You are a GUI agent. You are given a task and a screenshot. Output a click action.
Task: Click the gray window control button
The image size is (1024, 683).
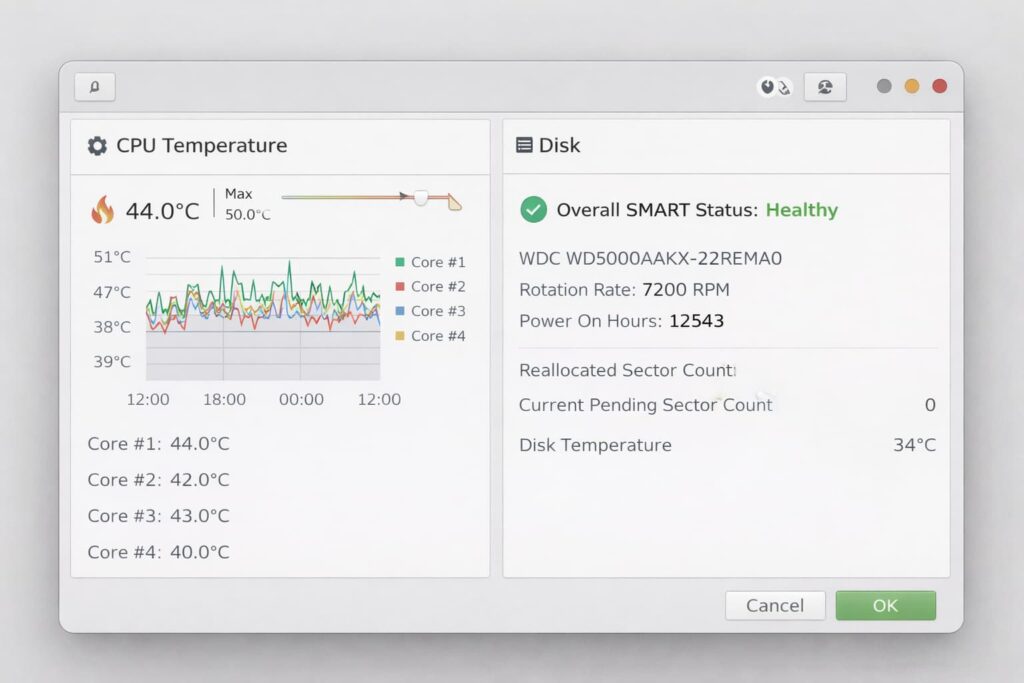click(x=884, y=86)
